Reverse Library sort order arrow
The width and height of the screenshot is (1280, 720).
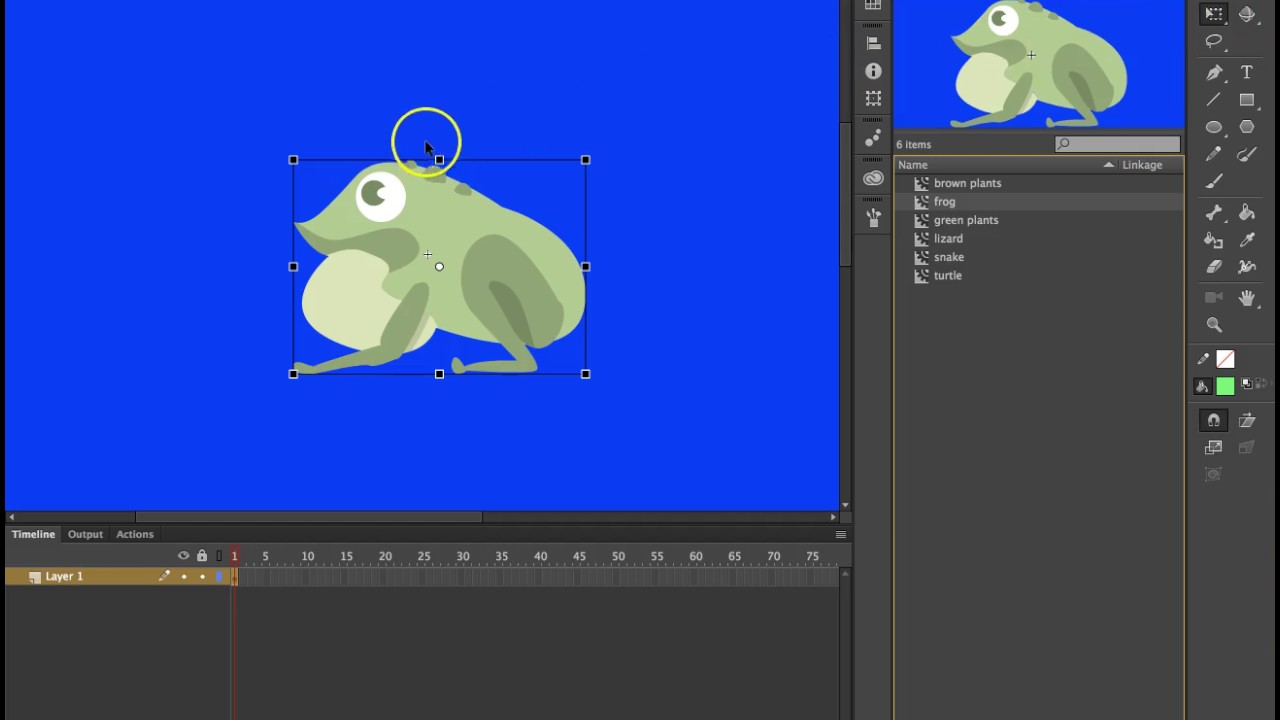pos(1108,165)
